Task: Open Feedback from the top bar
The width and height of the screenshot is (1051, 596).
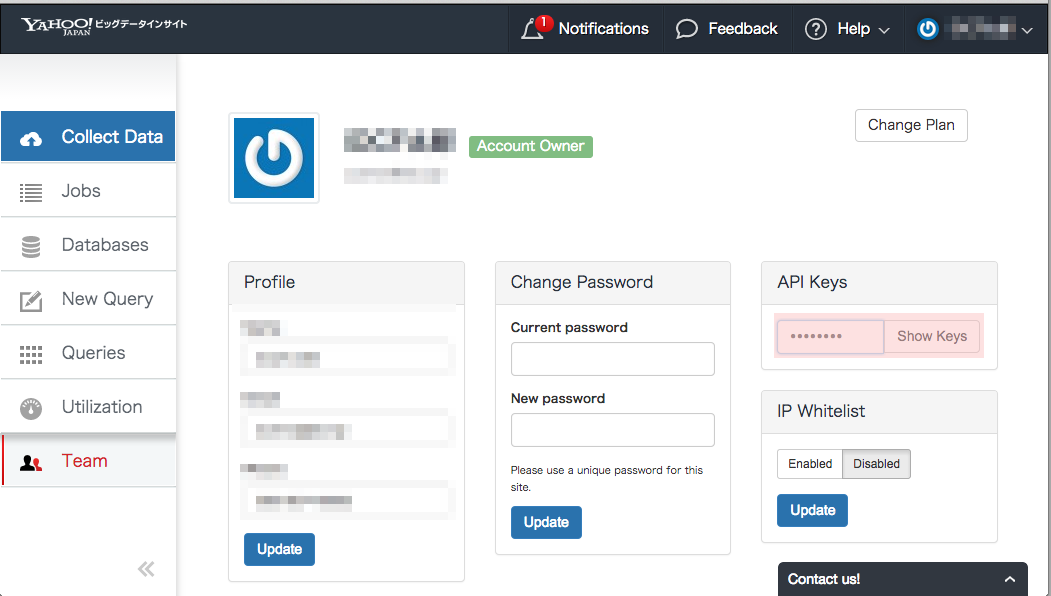Action: [x=727, y=29]
